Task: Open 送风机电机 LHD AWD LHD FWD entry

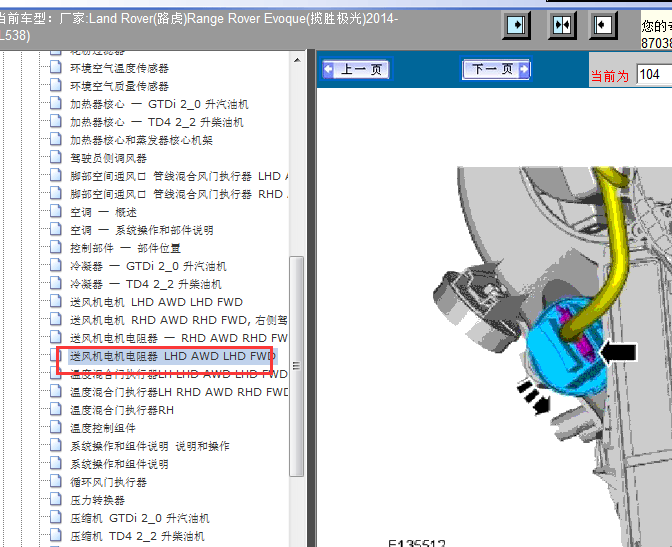Action: [x=156, y=302]
